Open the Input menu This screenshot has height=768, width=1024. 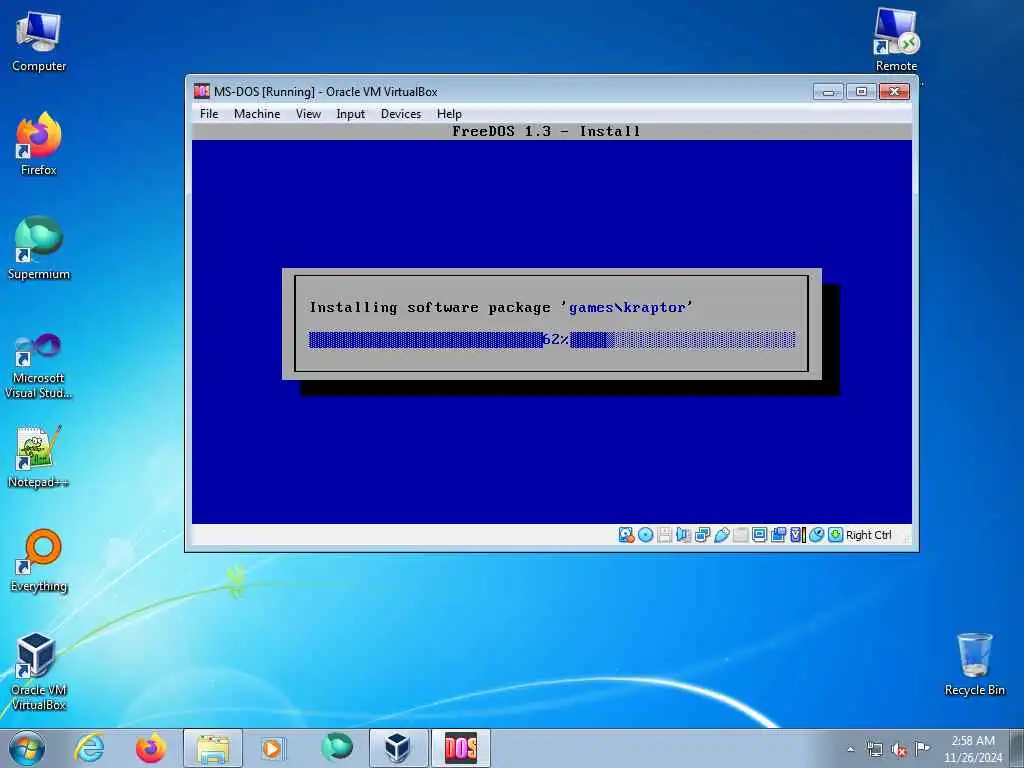pos(351,114)
